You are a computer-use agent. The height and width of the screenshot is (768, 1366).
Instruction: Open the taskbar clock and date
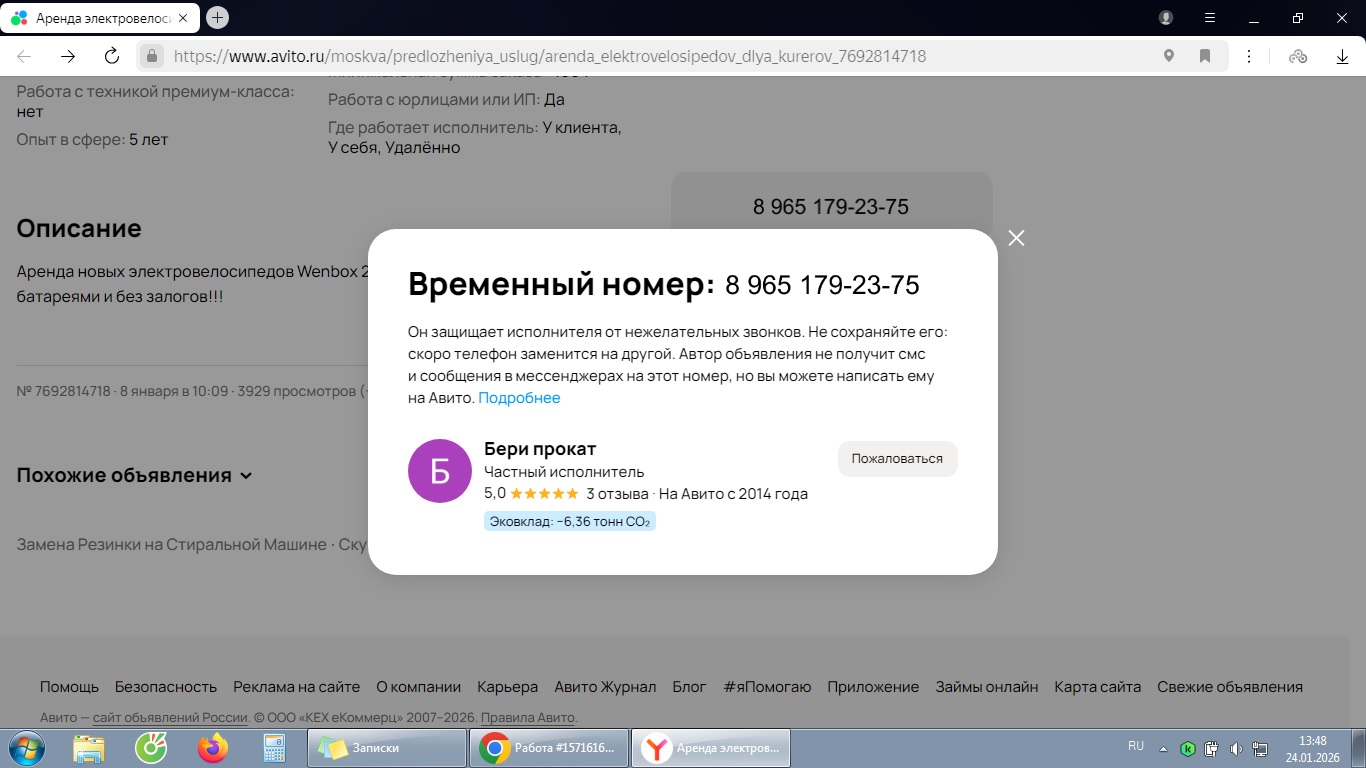tap(1312, 748)
